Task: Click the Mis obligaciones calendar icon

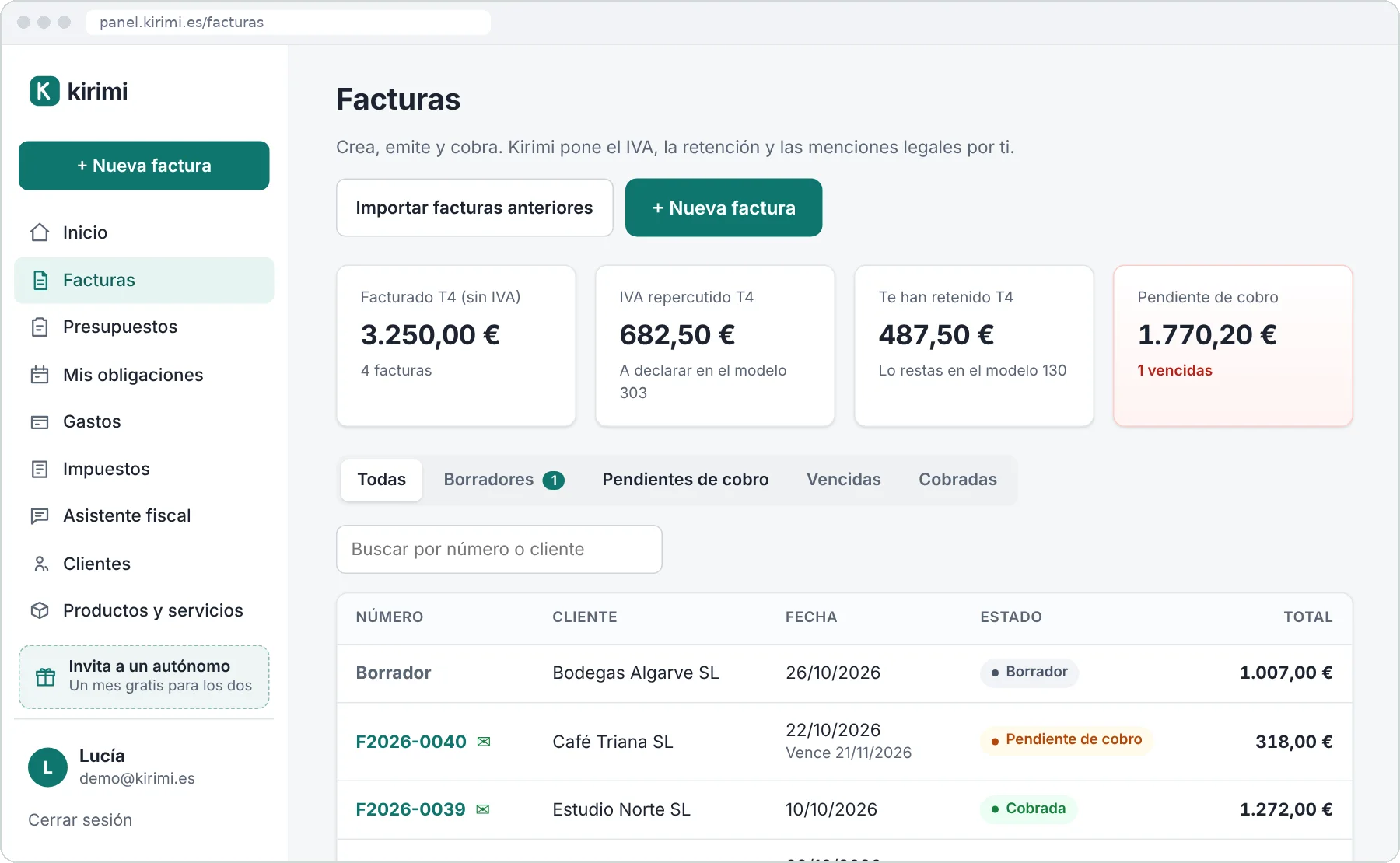Action: coord(40,375)
